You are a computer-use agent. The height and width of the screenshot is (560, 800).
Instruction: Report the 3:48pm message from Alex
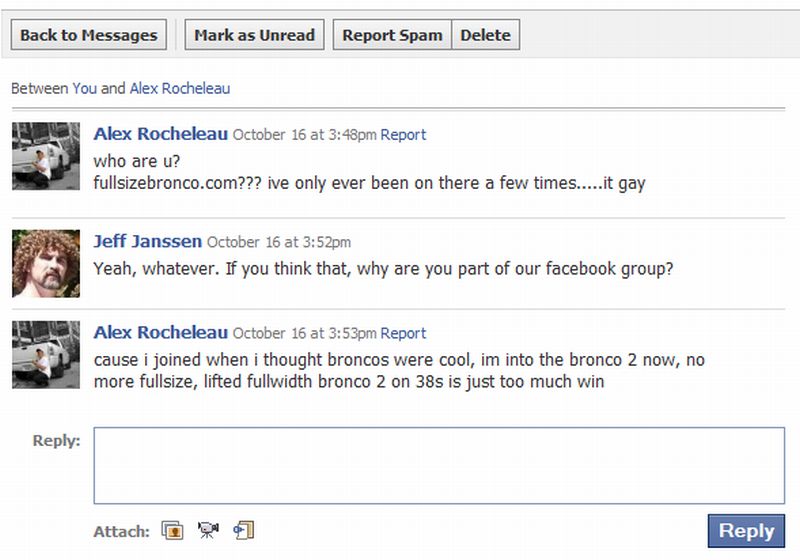(403, 135)
